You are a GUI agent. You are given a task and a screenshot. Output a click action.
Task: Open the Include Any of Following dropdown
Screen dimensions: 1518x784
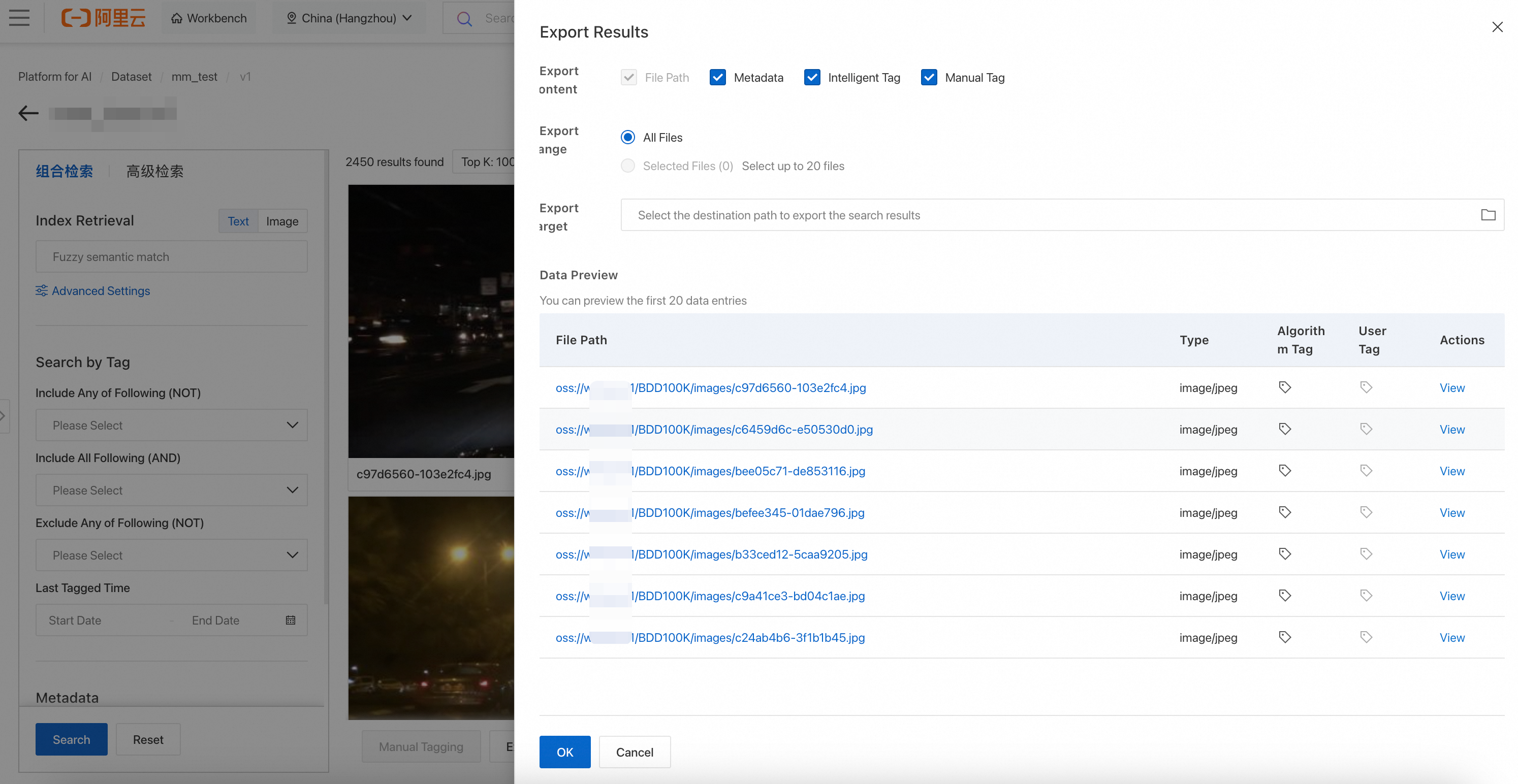(x=172, y=426)
